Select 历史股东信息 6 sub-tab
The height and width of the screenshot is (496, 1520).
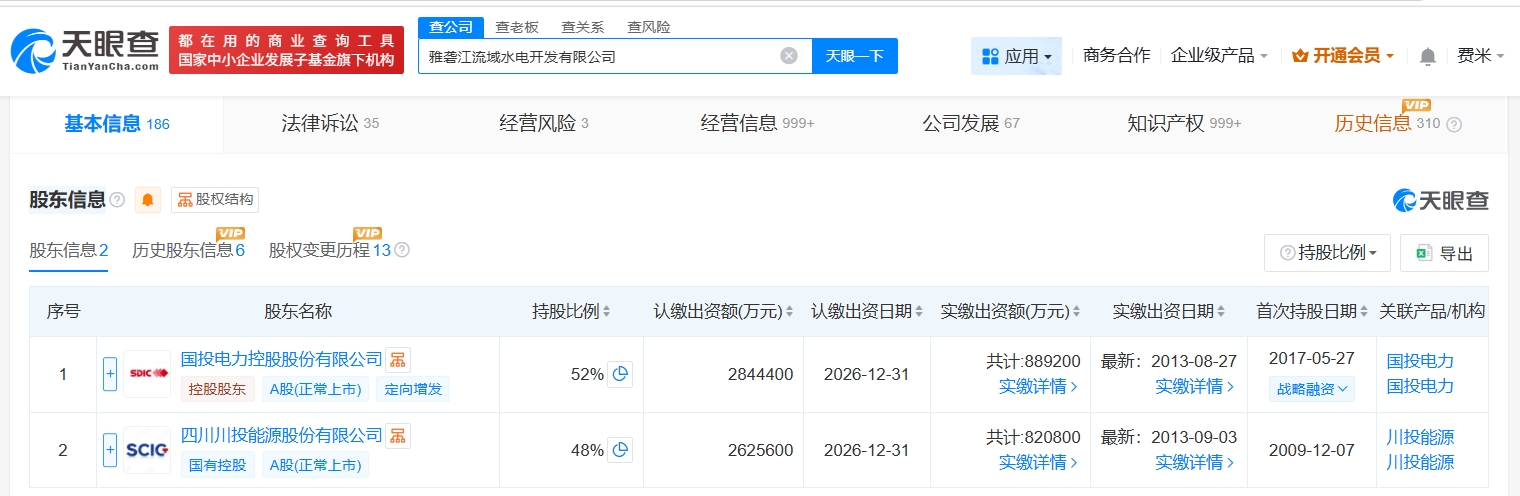click(188, 250)
